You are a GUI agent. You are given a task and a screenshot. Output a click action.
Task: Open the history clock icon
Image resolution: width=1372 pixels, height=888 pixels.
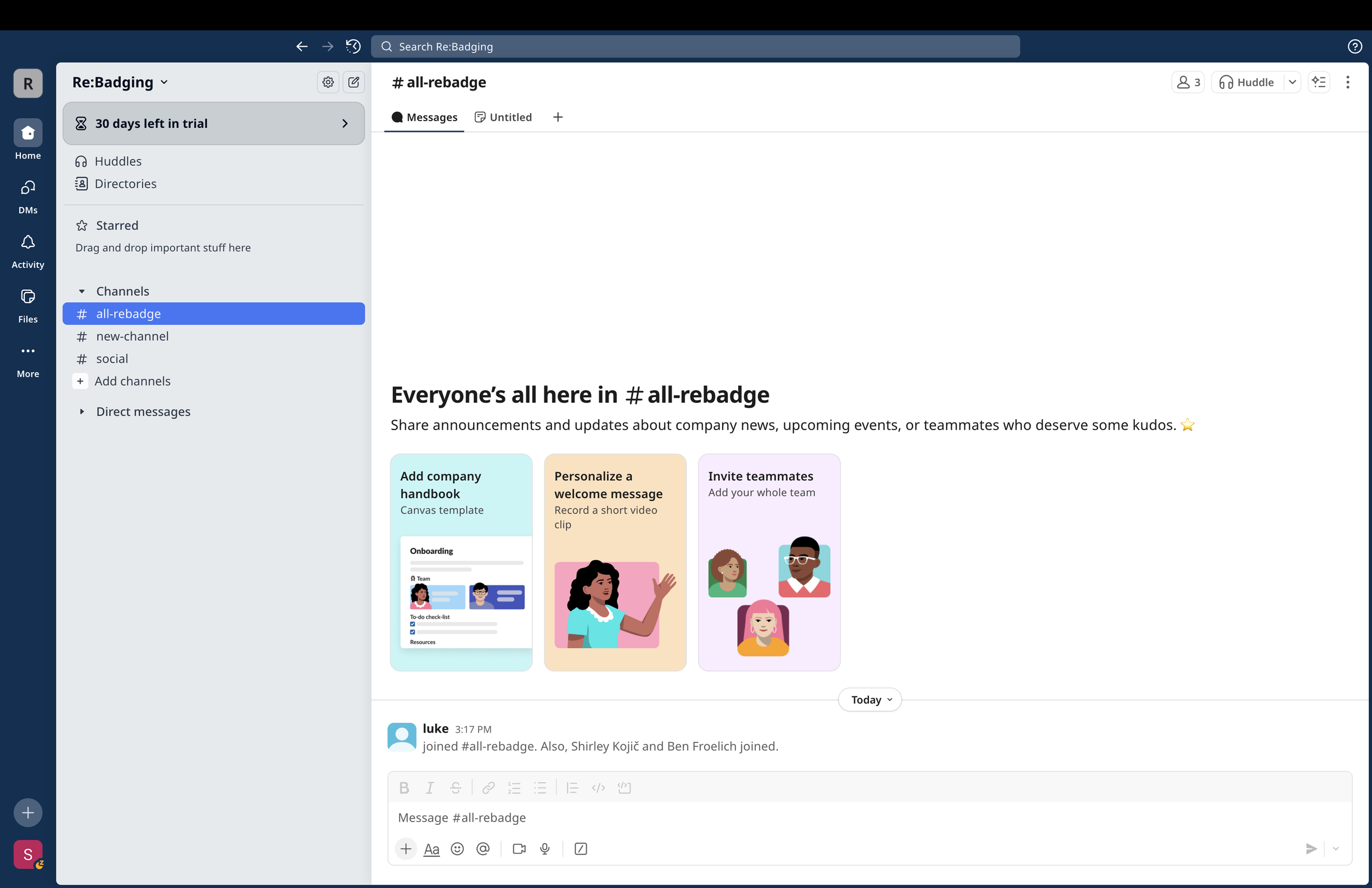pos(353,46)
